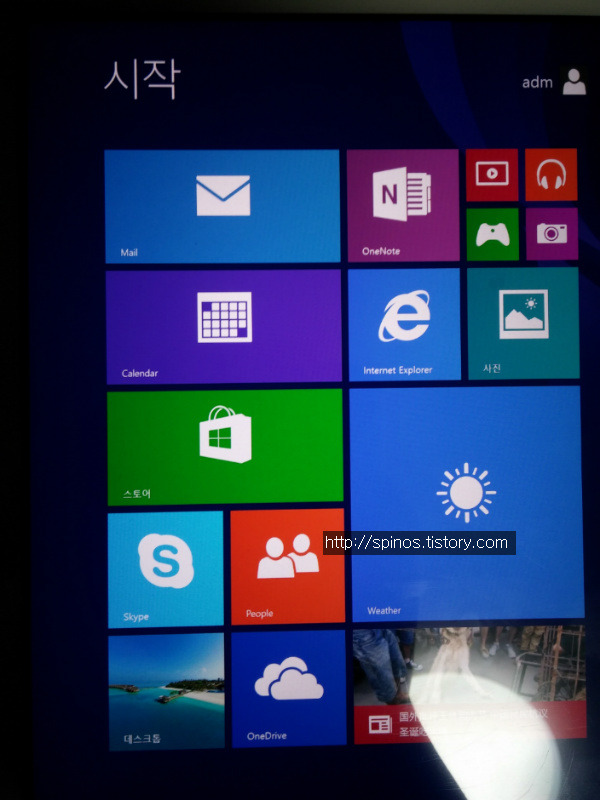
Task: Open the OneNote tile
Action: click(x=403, y=205)
